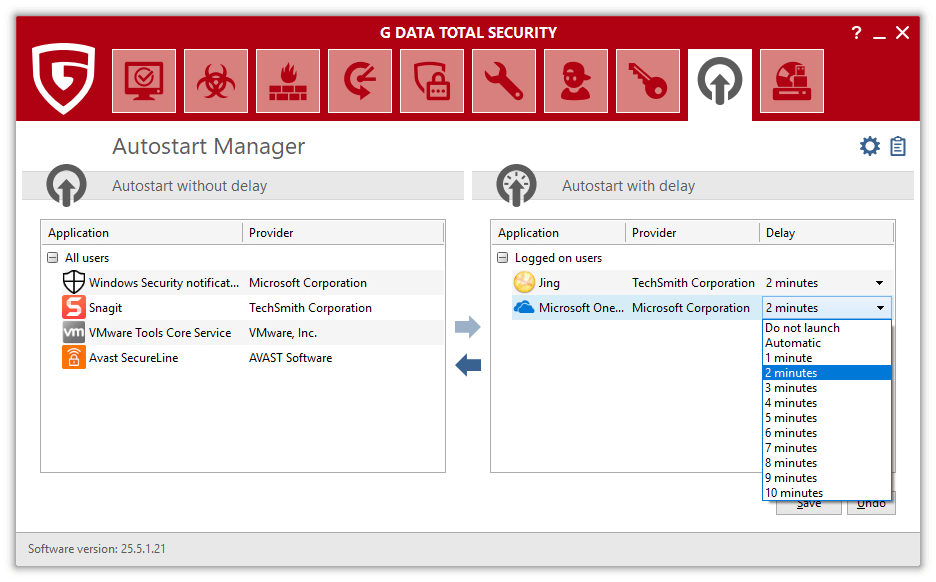936x582 pixels.
Task: Collapse the Logged on users group
Action: 503,258
